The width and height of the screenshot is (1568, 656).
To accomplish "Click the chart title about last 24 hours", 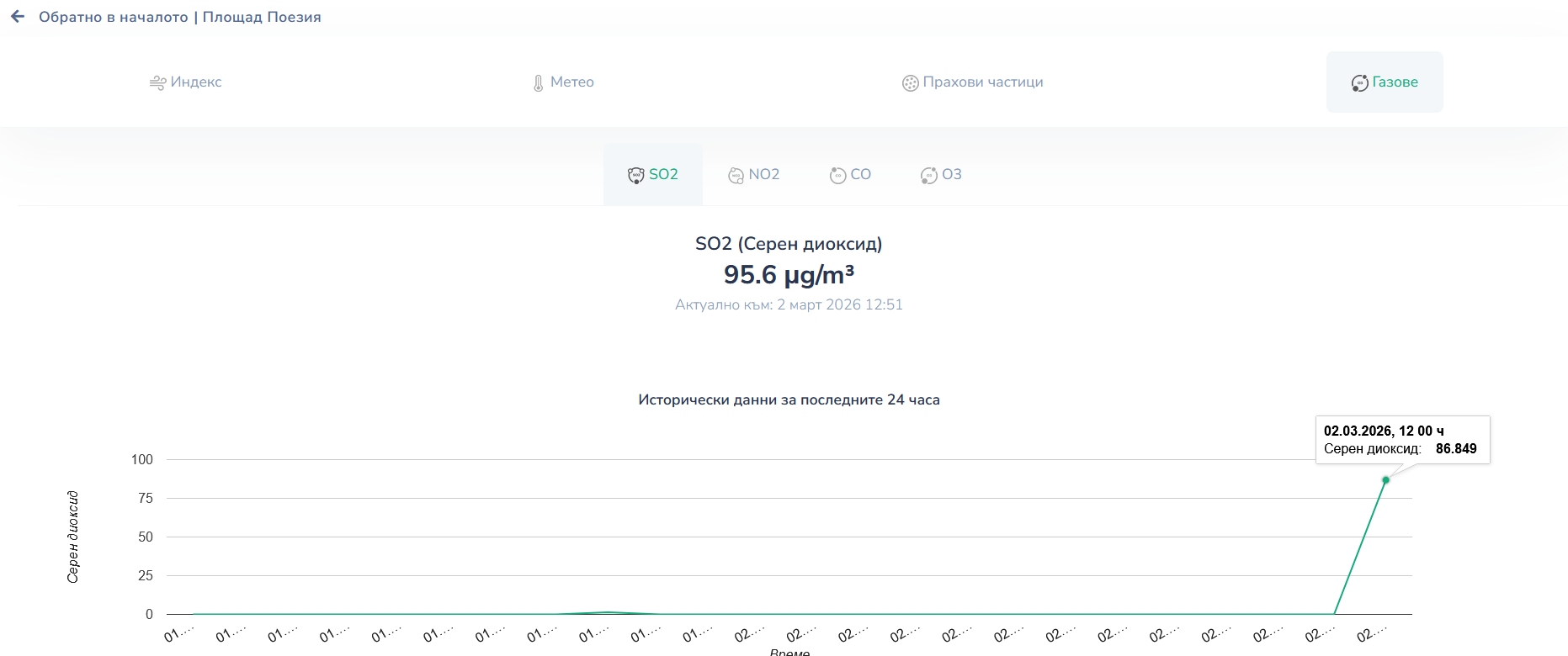I will [789, 400].
